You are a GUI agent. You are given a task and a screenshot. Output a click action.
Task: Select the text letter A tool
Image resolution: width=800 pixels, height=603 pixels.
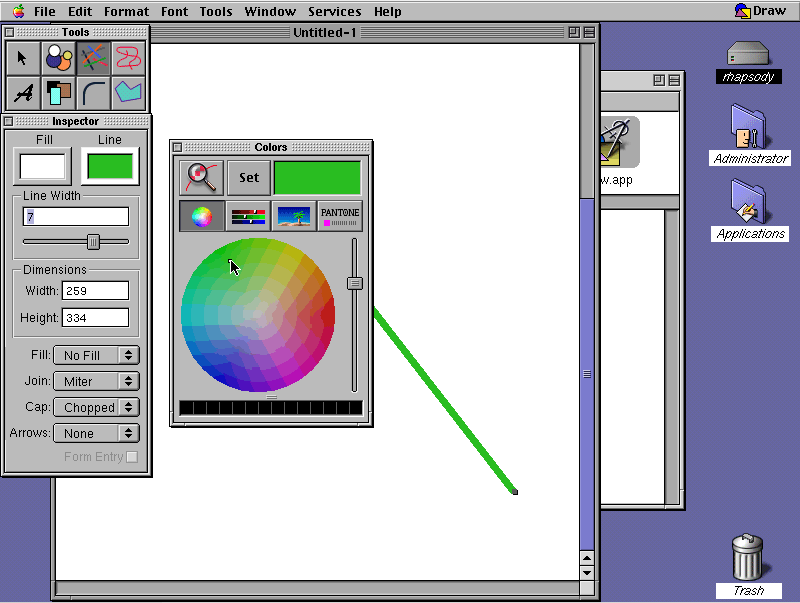tap(23, 93)
